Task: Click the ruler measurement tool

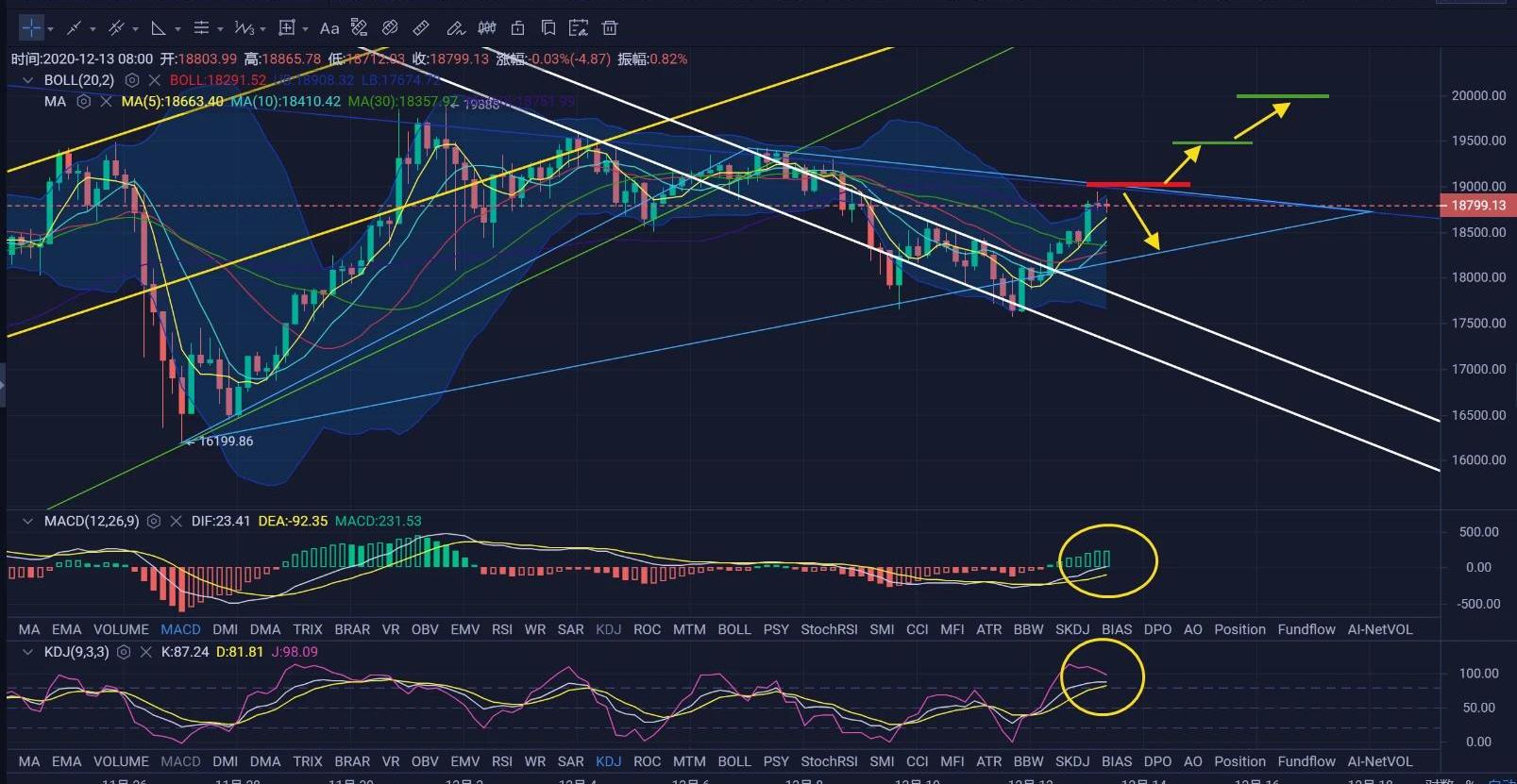Action: pyautogui.click(x=421, y=28)
